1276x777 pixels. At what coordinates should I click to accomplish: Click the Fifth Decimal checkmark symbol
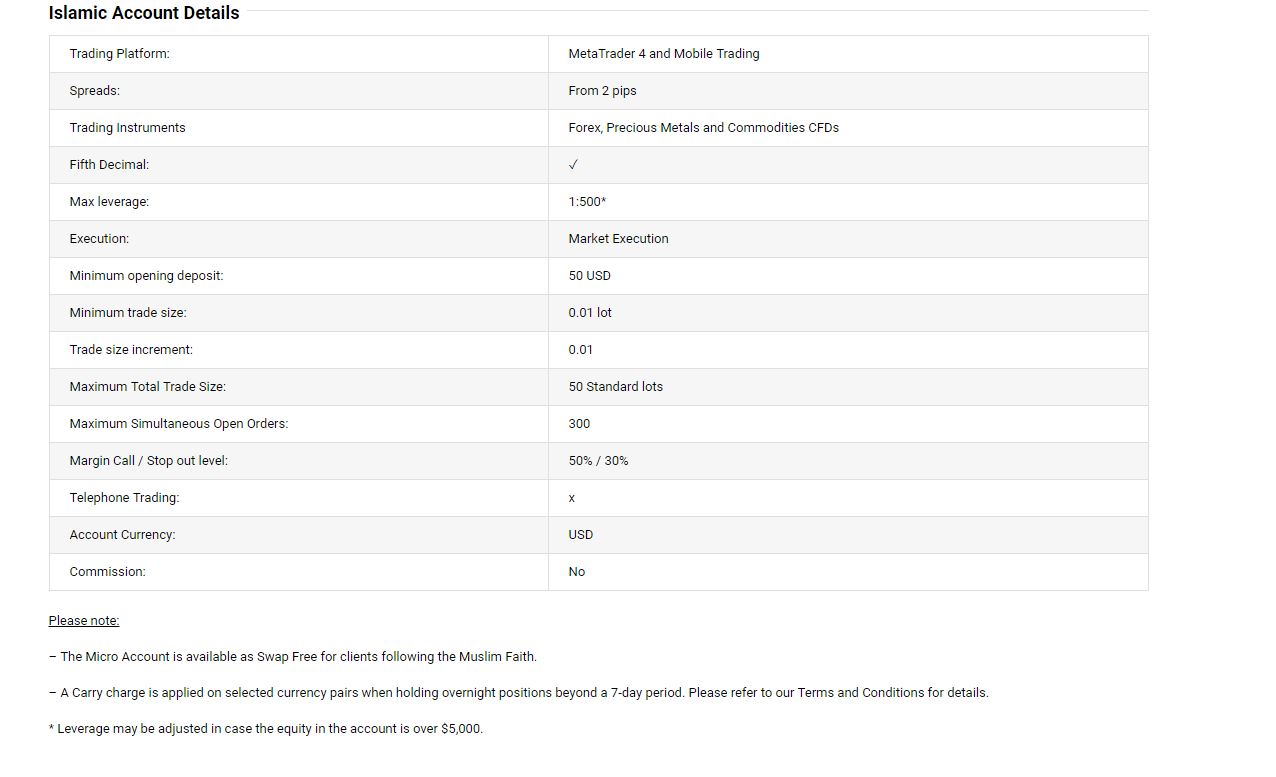573,164
